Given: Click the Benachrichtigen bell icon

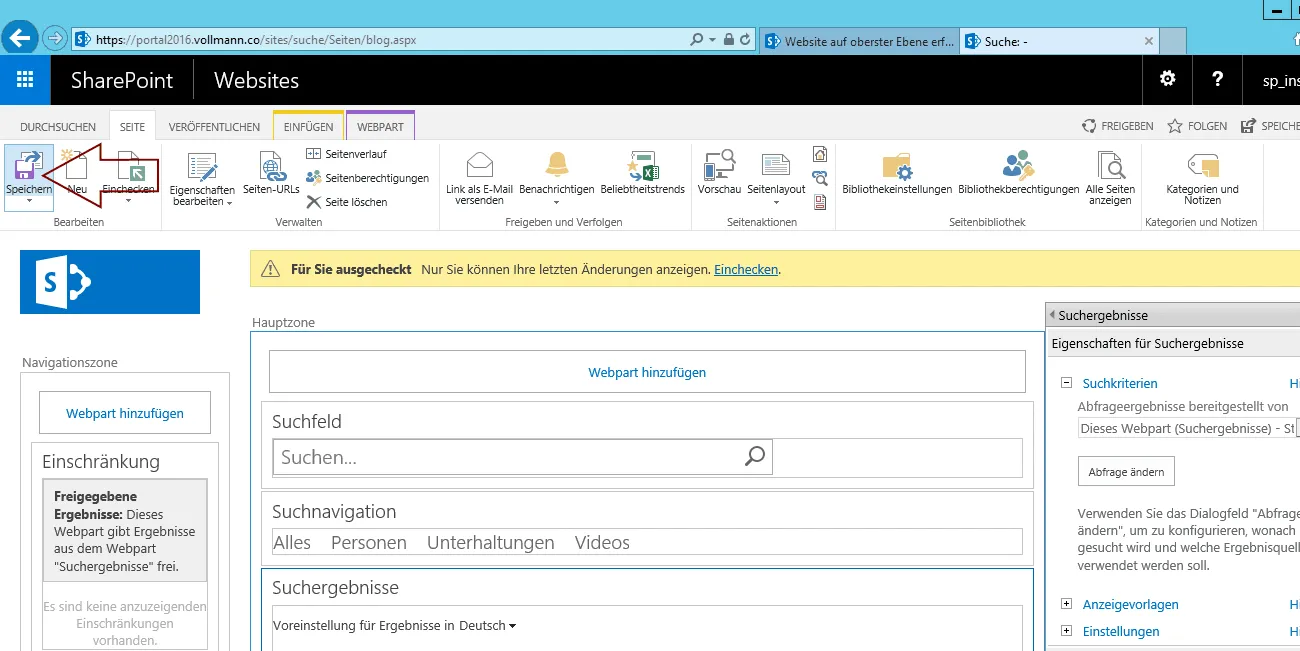Looking at the screenshot, I should 557,165.
